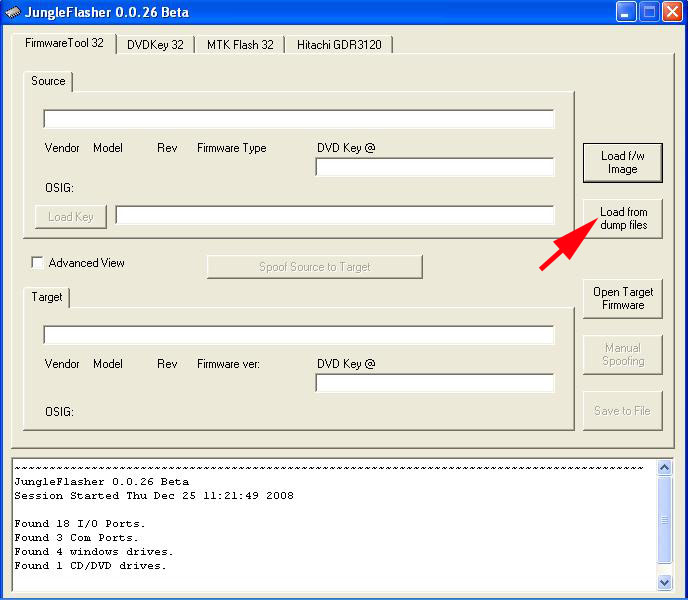Screen dimensions: 688x600
Task: Open the DVDKey 32 tab
Action: click(x=155, y=45)
